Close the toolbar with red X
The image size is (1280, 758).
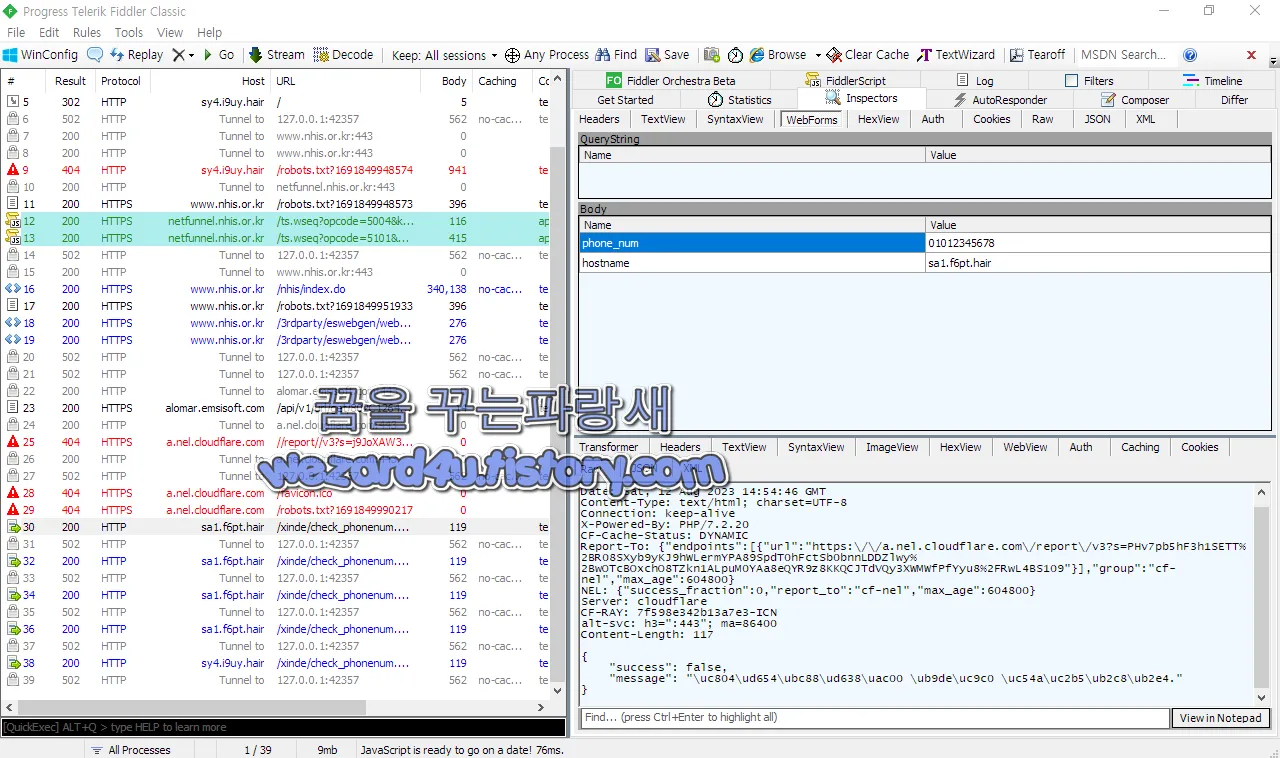(1251, 55)
